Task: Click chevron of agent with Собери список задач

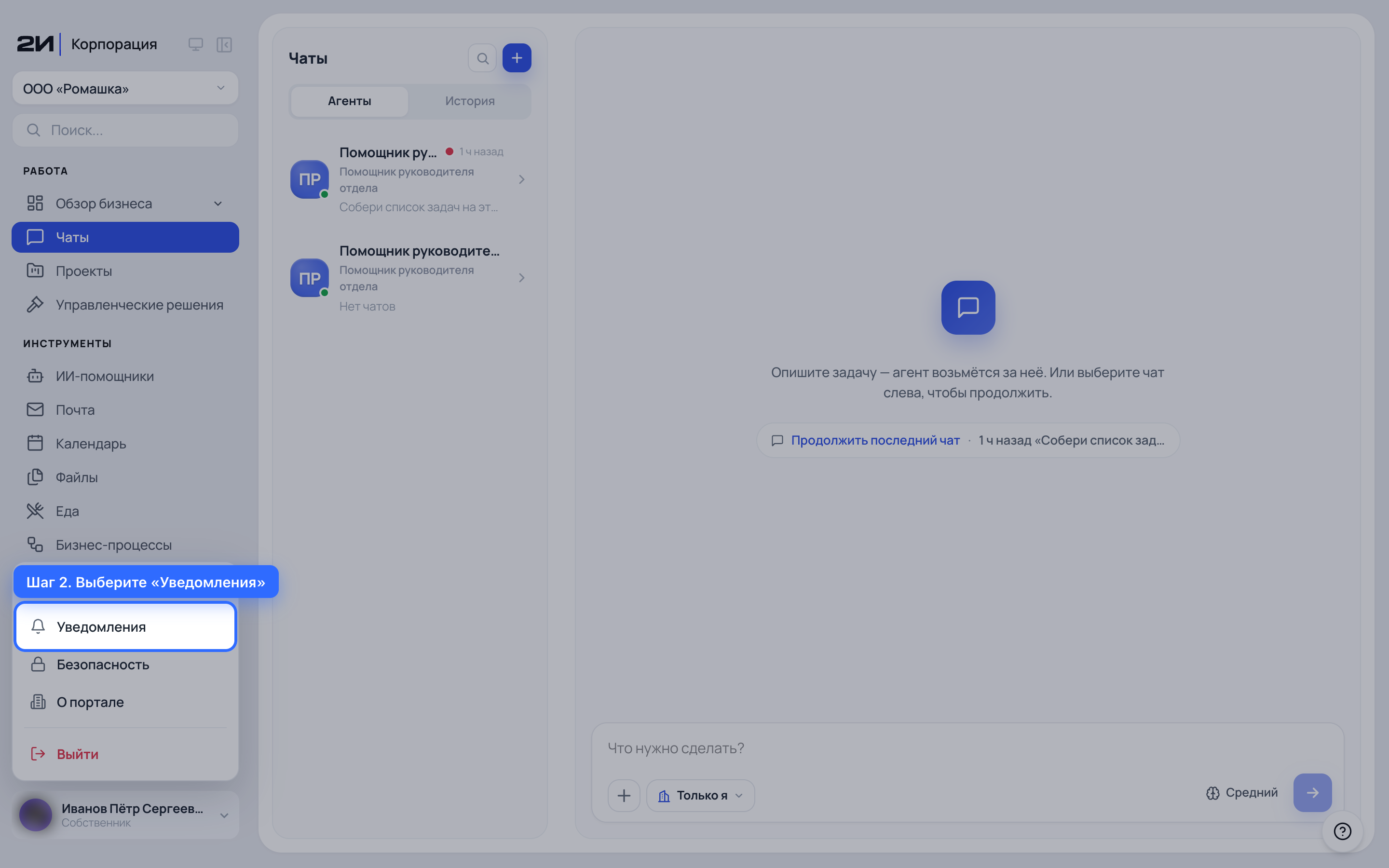Action: coord(521,180)
